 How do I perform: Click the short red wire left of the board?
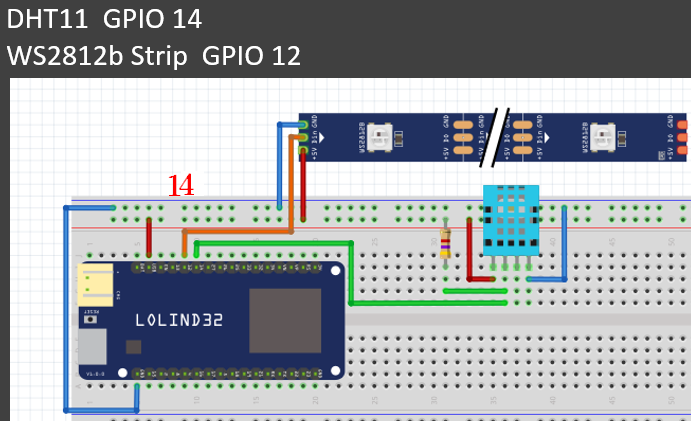[x=149, y=238]
